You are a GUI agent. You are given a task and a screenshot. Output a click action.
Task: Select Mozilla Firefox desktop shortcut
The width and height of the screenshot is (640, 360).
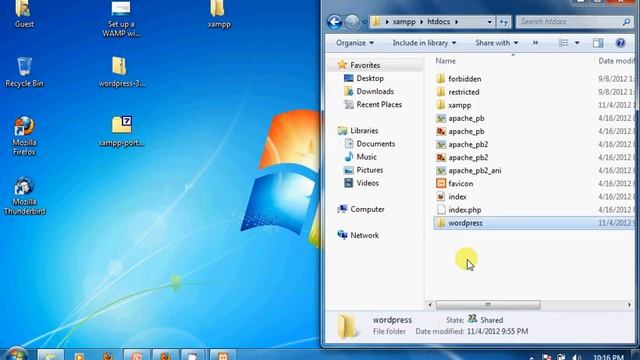point(24,136)
